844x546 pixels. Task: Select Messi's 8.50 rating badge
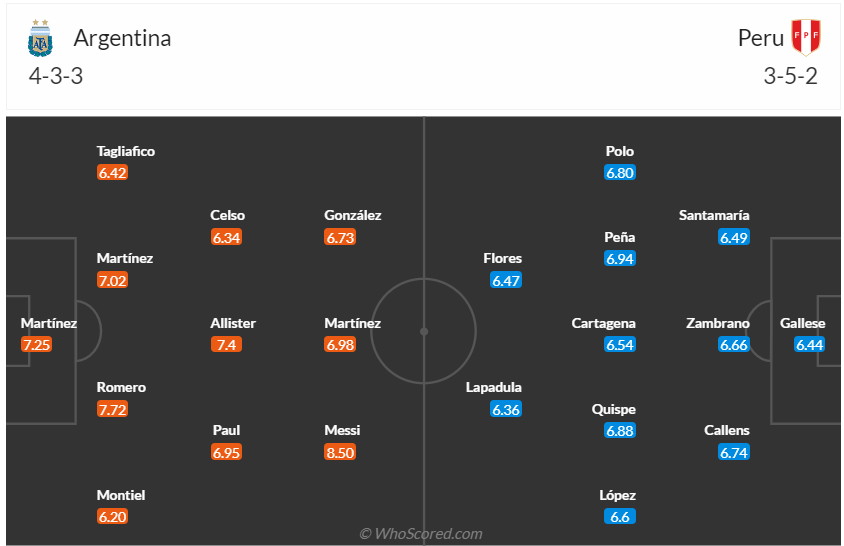pos(341,452)
